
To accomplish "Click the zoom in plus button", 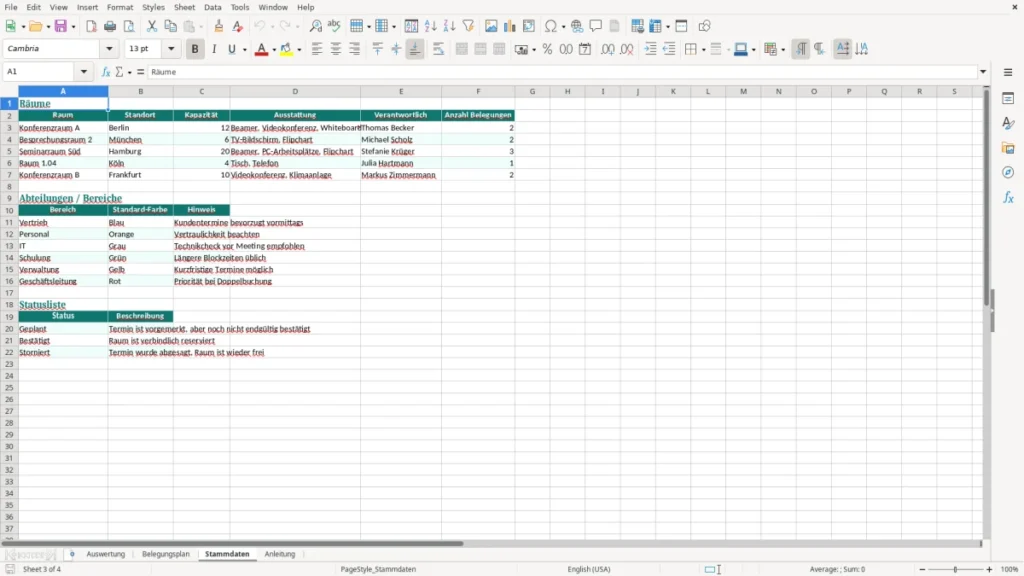I will tap(989, 569).
